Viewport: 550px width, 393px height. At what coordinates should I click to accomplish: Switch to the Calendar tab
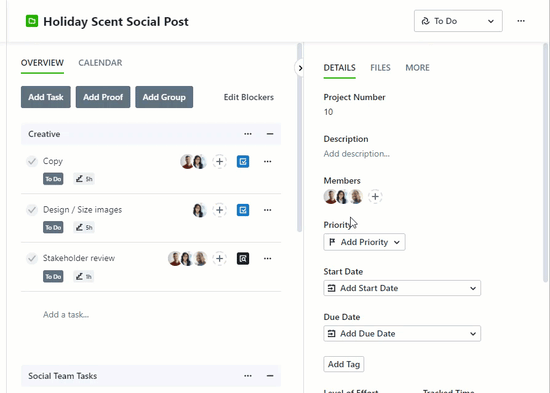point(100,63)
